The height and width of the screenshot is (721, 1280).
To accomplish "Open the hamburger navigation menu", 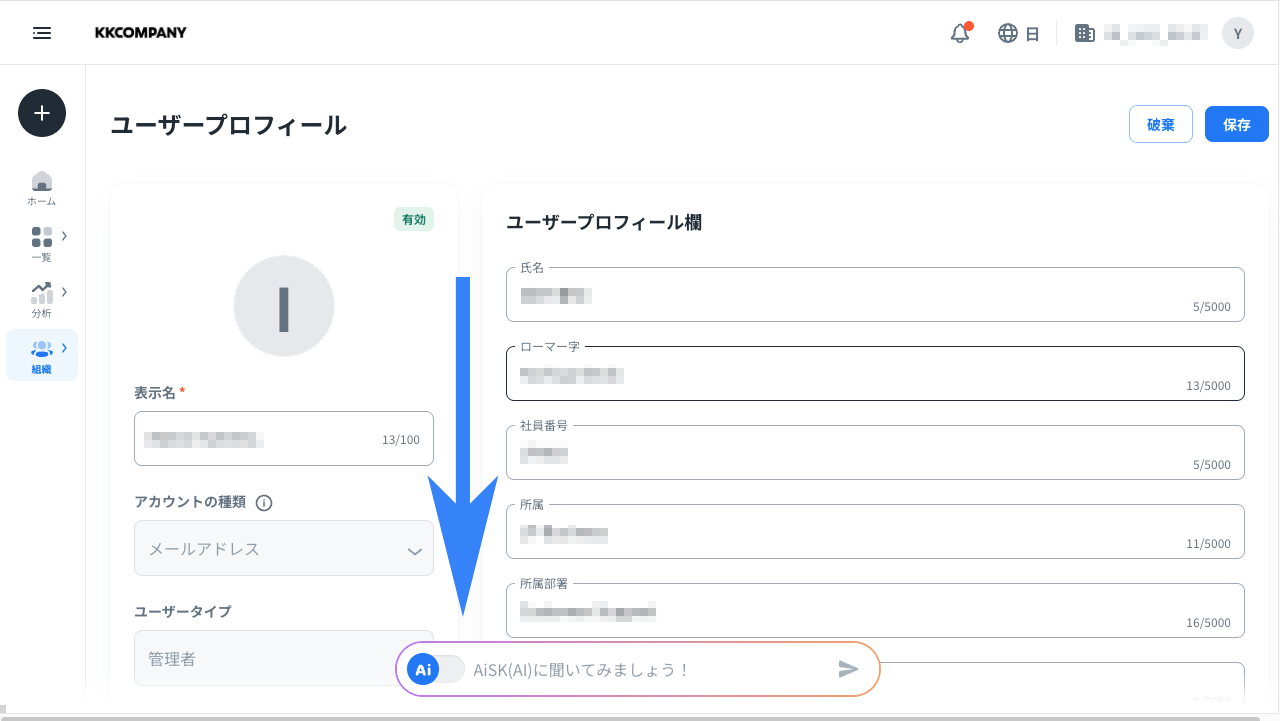I will [x=42, y=33].
